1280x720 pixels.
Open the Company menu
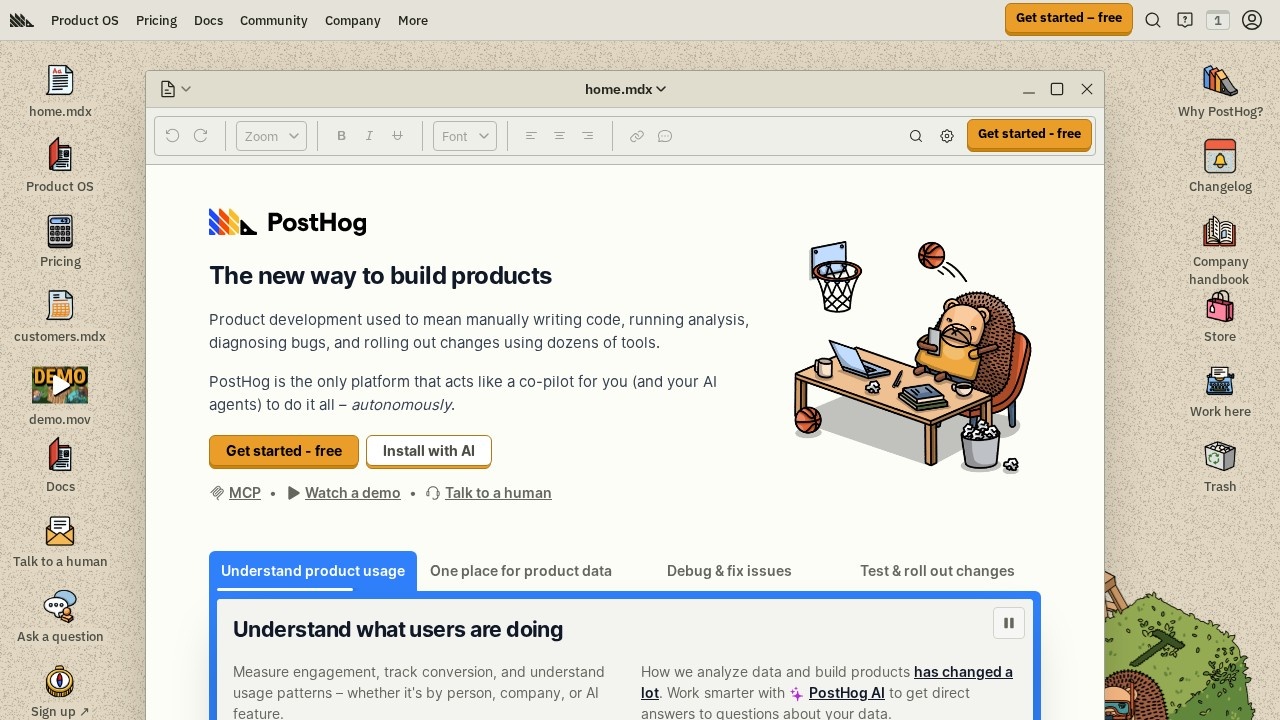[353, 20]
